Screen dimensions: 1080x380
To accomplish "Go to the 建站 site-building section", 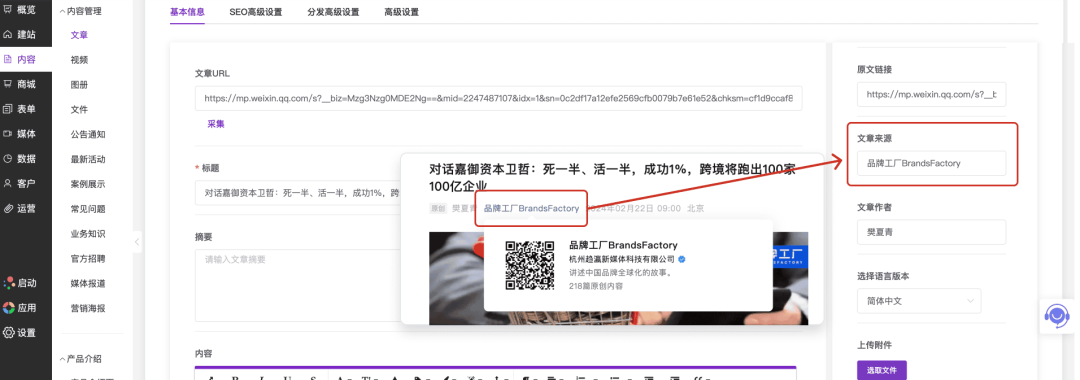I will click(x=19, y=34).
